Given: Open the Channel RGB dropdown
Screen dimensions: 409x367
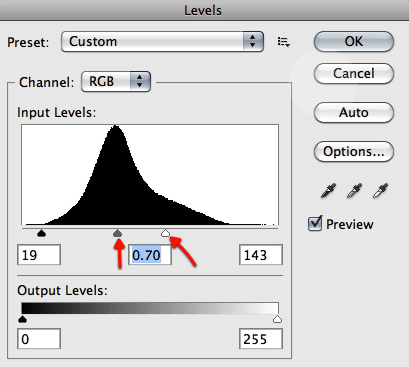Looking at the screenshot, I should (116, 82).
